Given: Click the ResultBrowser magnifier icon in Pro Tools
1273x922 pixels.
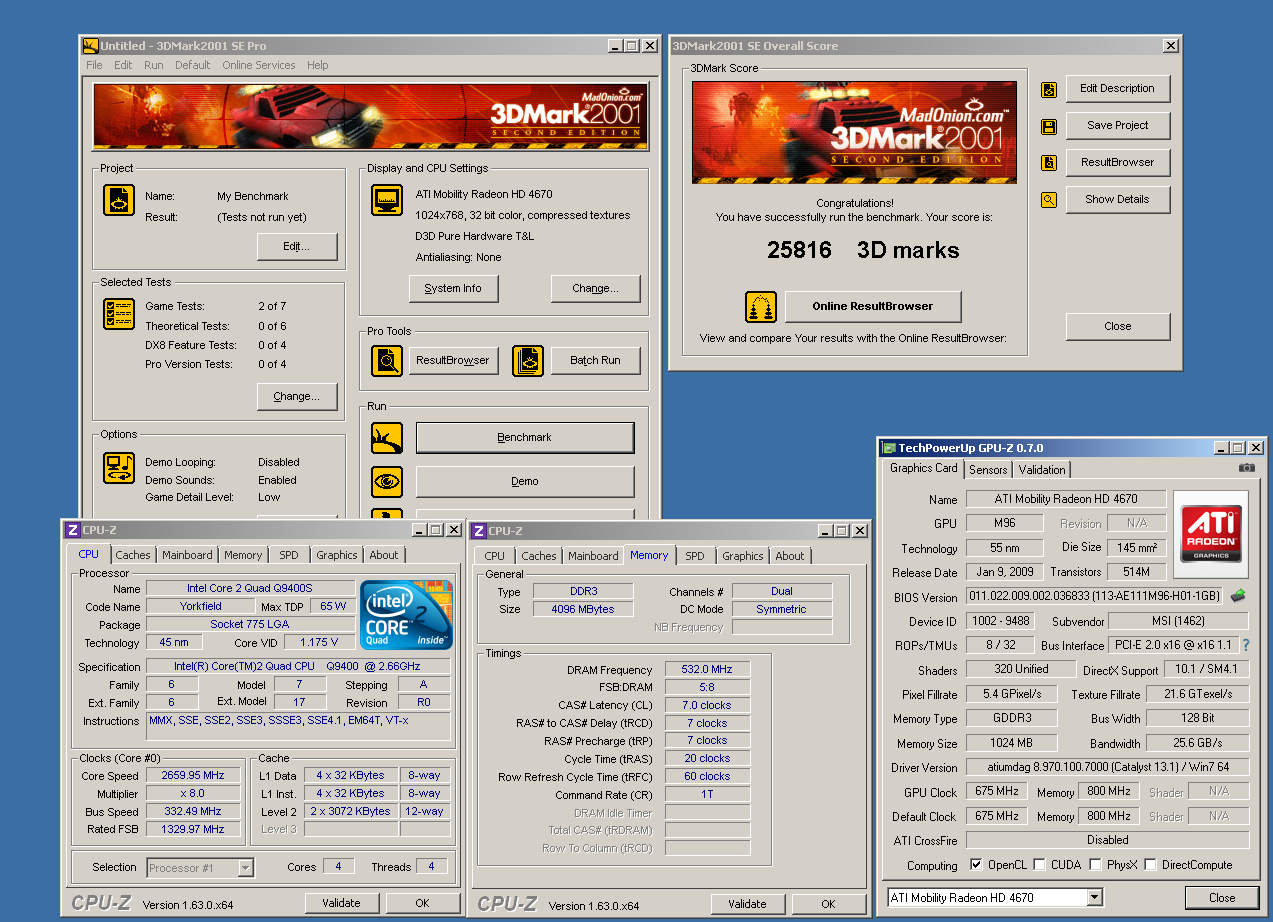Looking at the screenshot, I should 387,360.
